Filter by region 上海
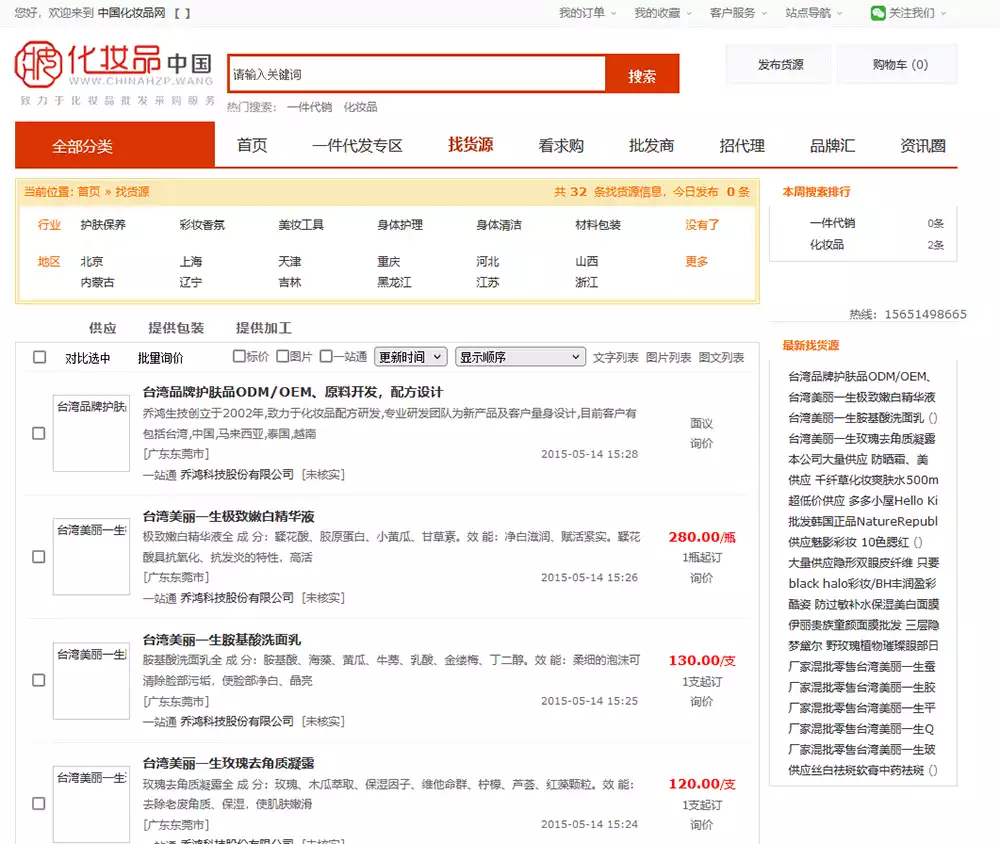This screenshot has width=1000, height=844. [x=191, y=262]
